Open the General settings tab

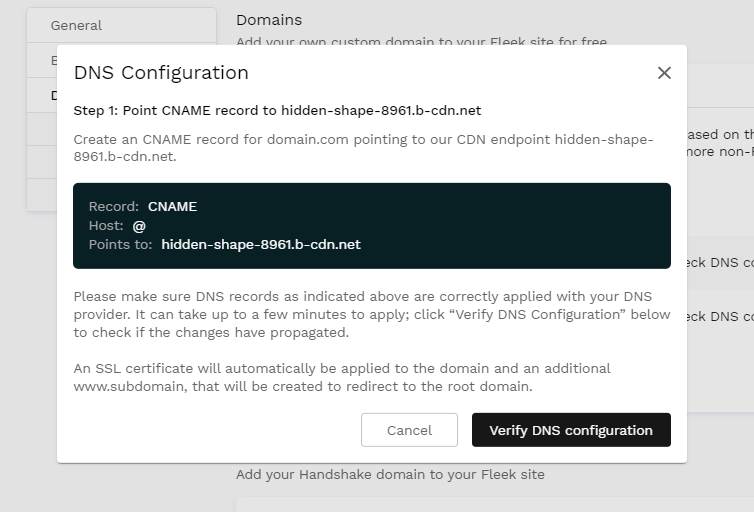(x=77, y=25)
